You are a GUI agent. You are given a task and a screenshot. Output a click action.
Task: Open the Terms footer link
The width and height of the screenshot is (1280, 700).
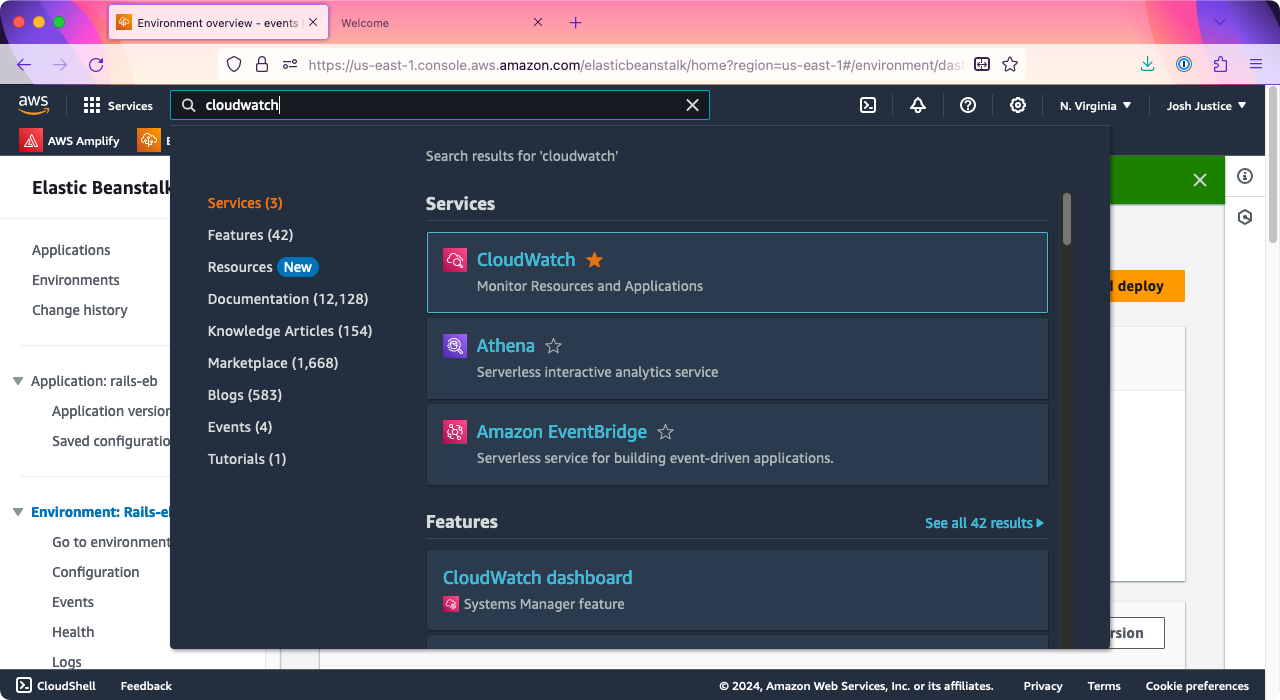1104,686
